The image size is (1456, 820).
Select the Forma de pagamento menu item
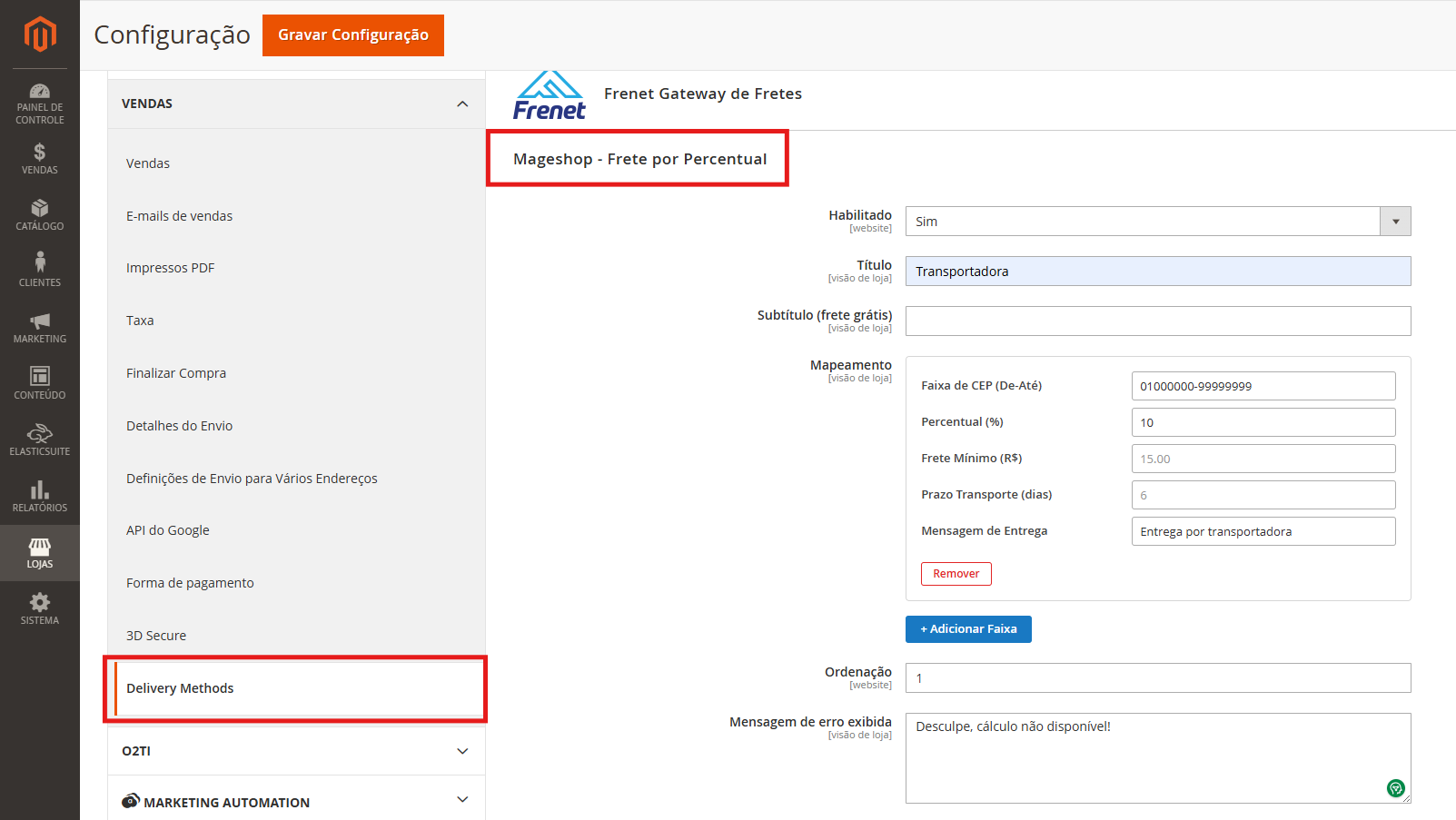190,583
